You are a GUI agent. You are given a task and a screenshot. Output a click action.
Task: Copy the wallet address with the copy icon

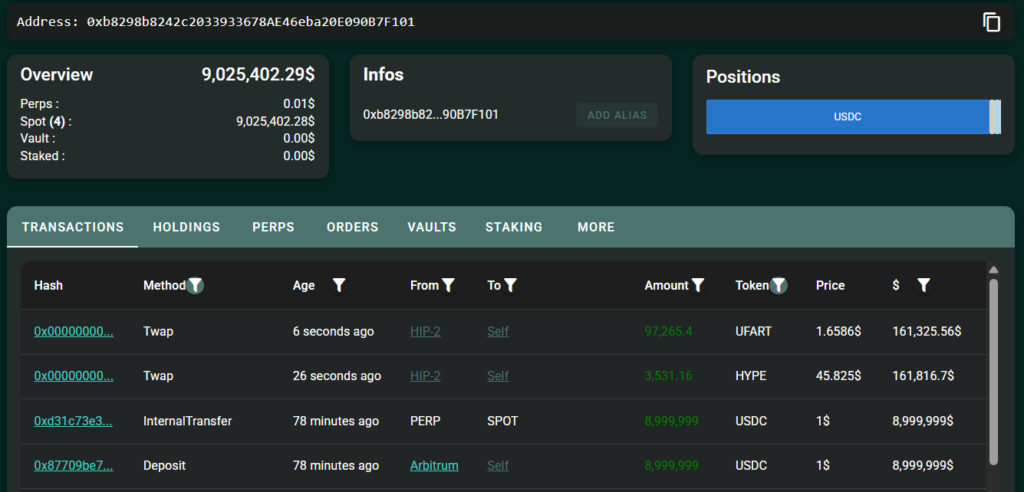click(991, 22)
